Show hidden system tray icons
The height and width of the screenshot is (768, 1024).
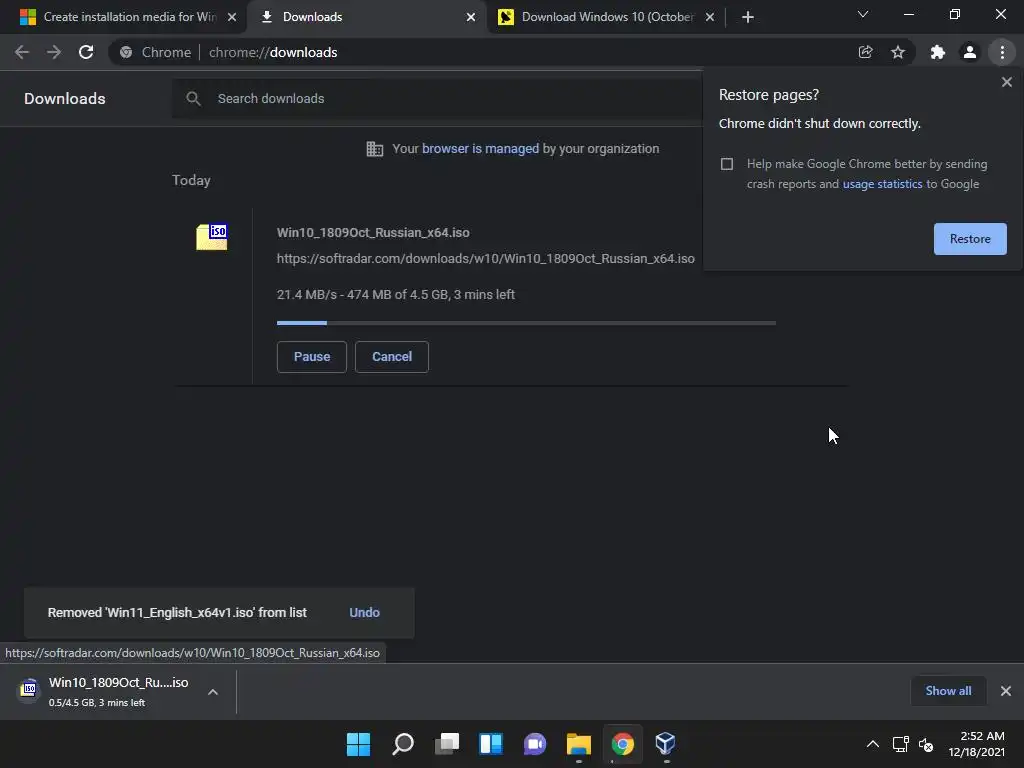[872, 744]
